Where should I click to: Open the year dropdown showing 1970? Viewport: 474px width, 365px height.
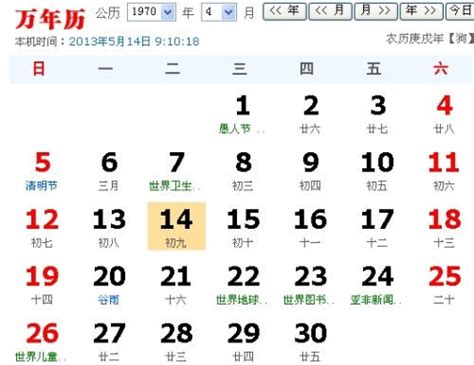tap(152, 12)
